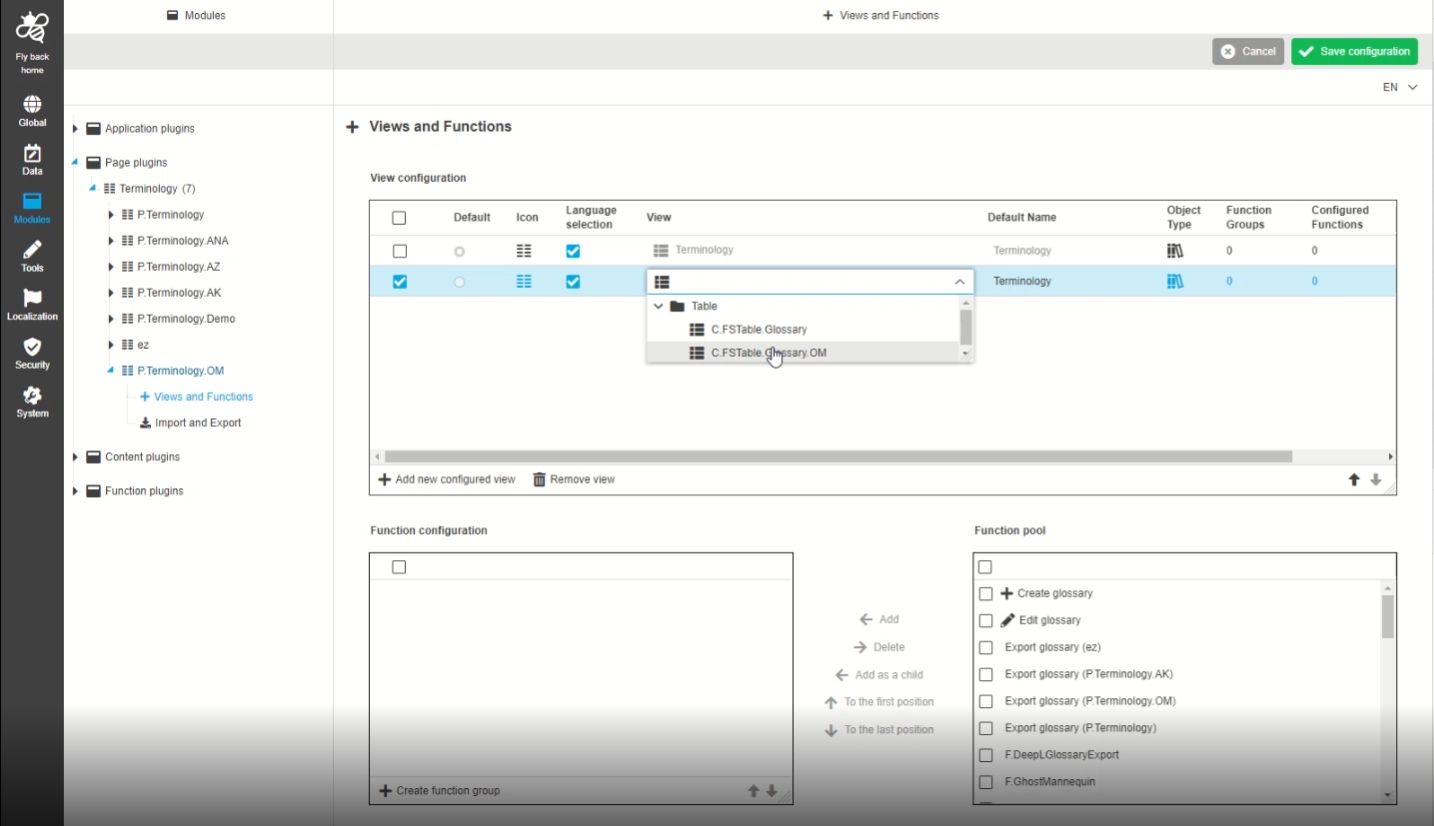The image size is (1434, 826).
Task: Open the EN language dropdown
Action: [1400, 88]
